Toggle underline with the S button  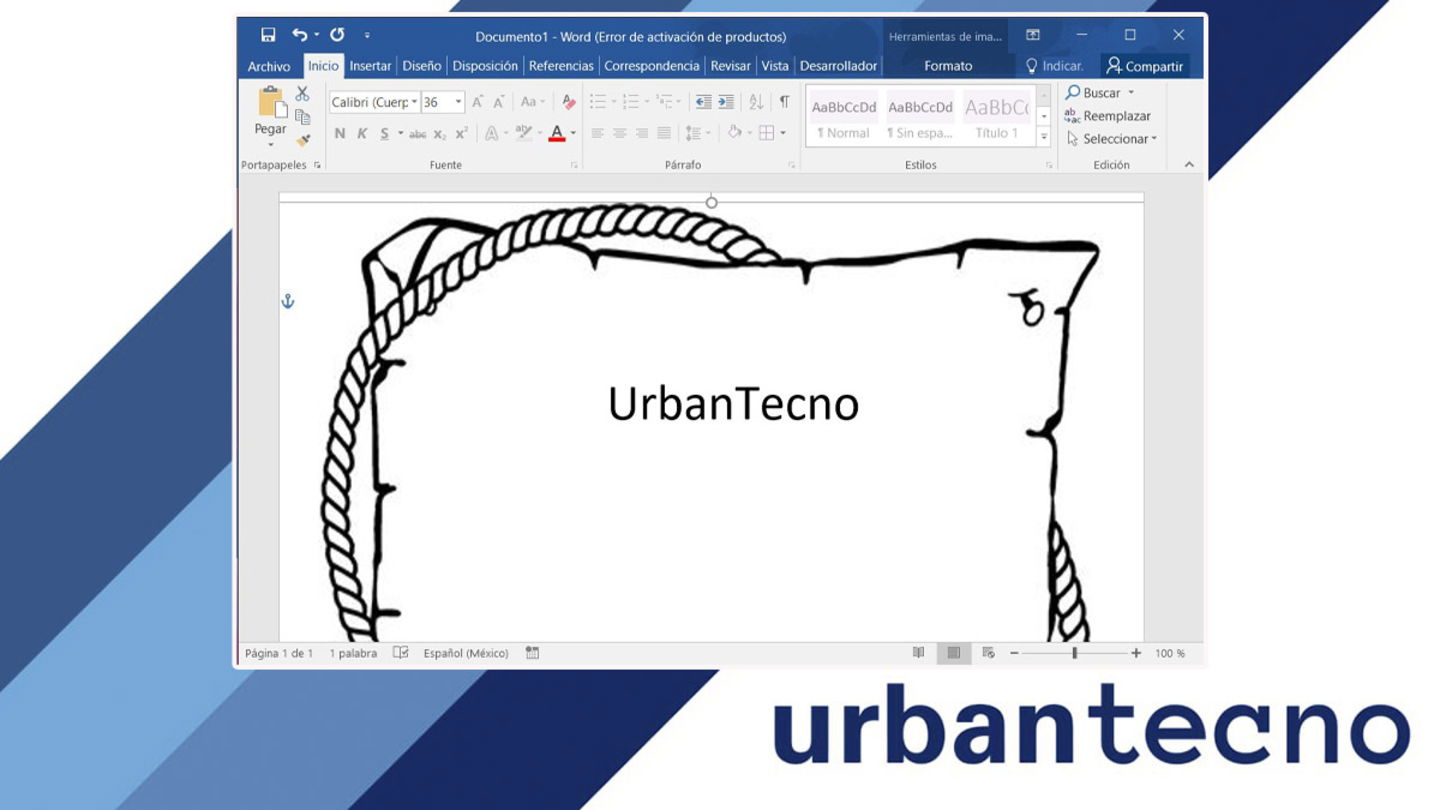tap(384, 133)
